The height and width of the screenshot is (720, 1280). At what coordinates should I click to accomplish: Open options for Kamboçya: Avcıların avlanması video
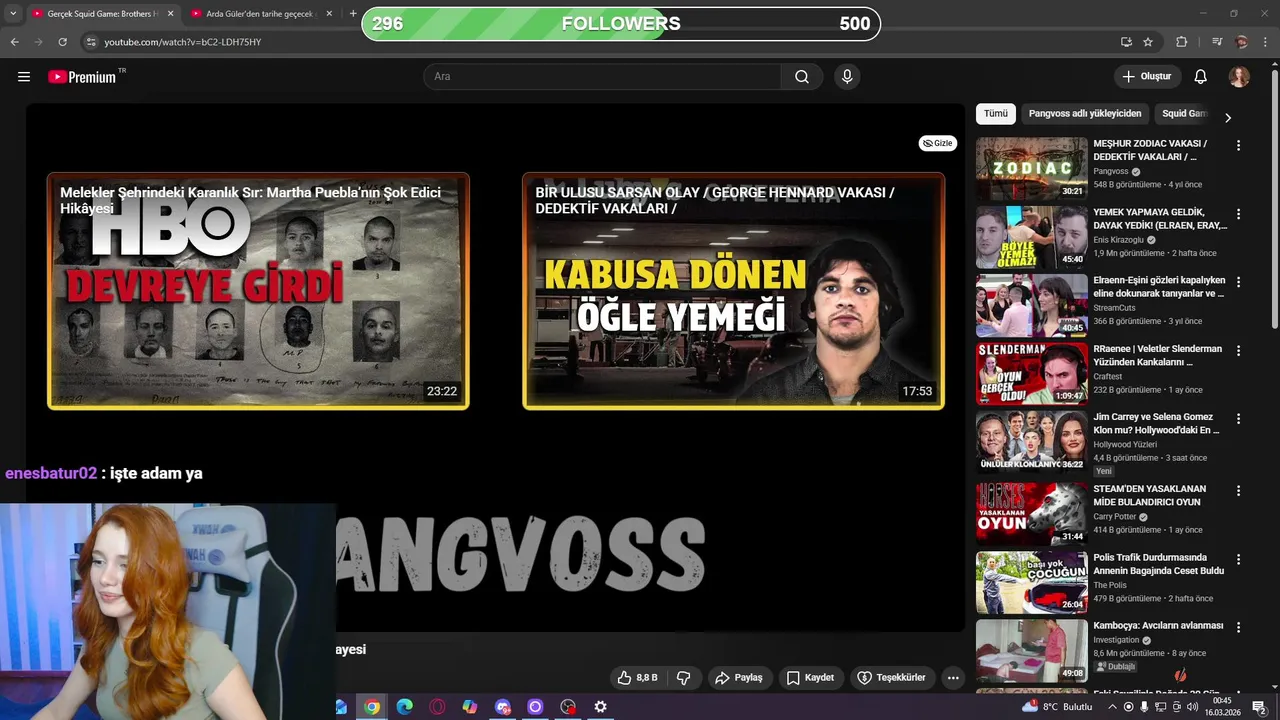click(x=1238, y=627)
